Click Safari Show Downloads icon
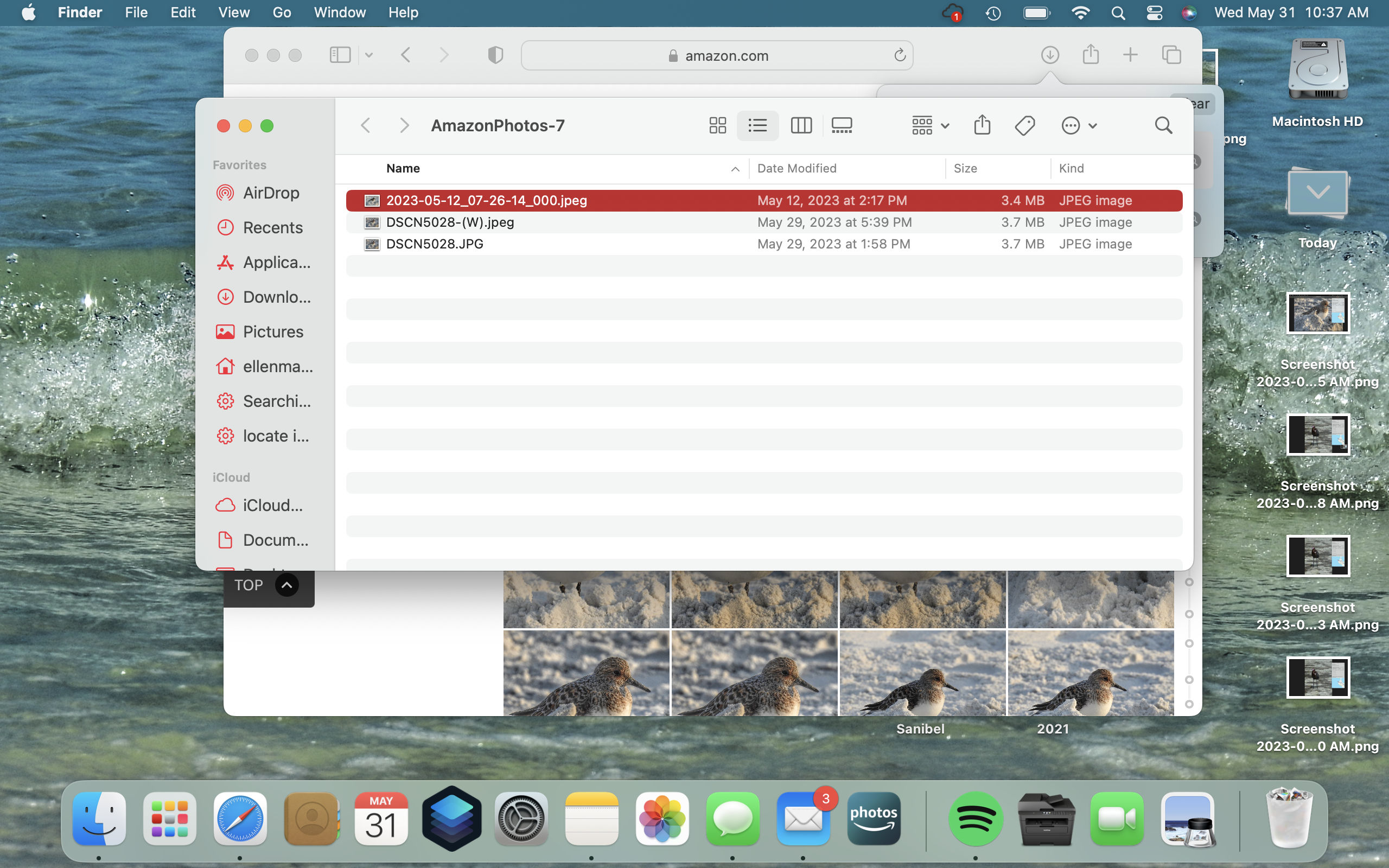Viewport: 1389px width, 868px height. click(x=1050, y=55)
